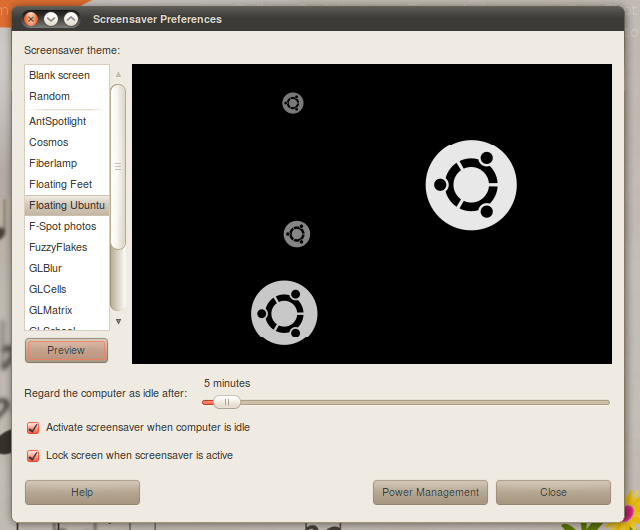The image size is (640, 530).
Task: Close the Screensaver Preferences window
Action: (x=31, y=19)
